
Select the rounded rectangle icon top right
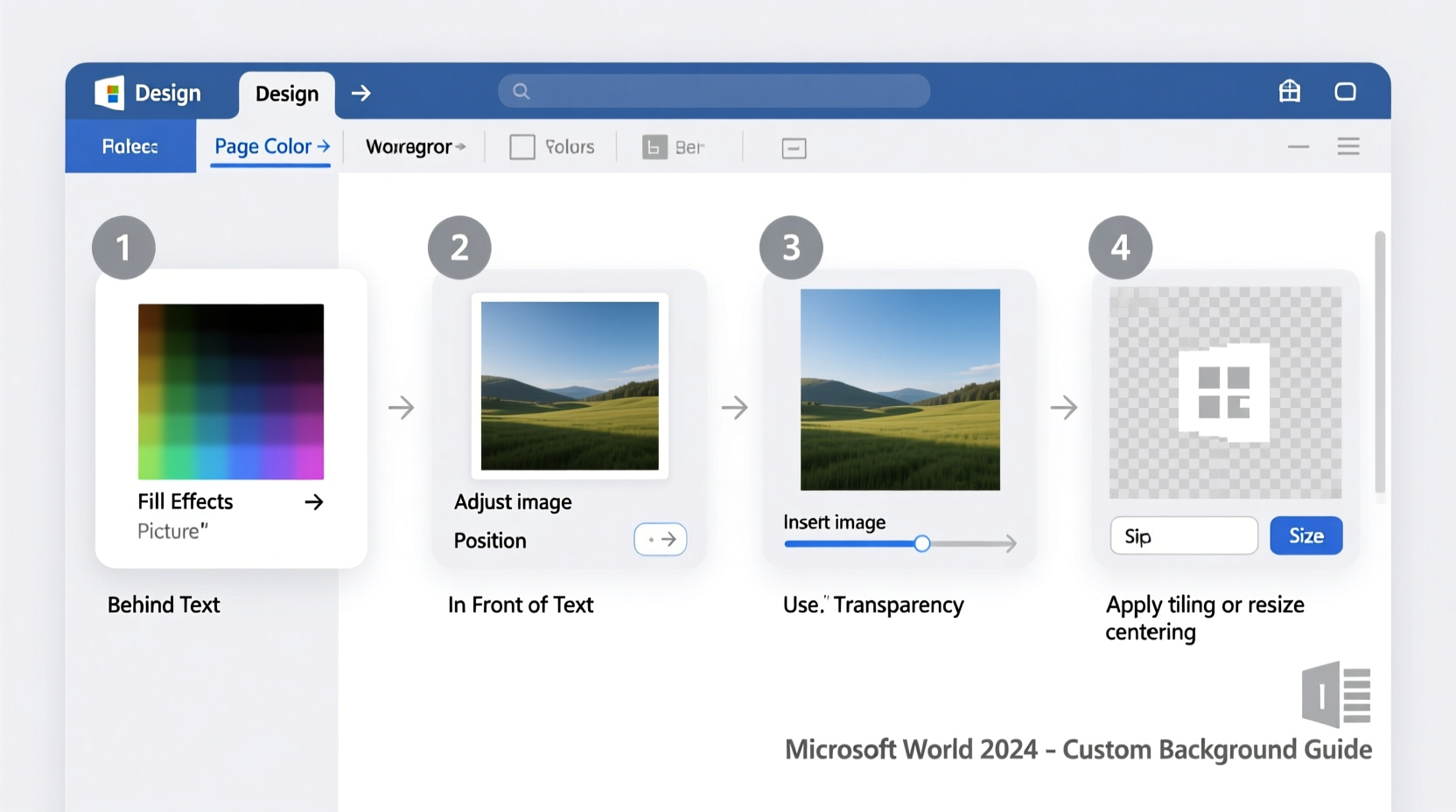coord(1346,91)
